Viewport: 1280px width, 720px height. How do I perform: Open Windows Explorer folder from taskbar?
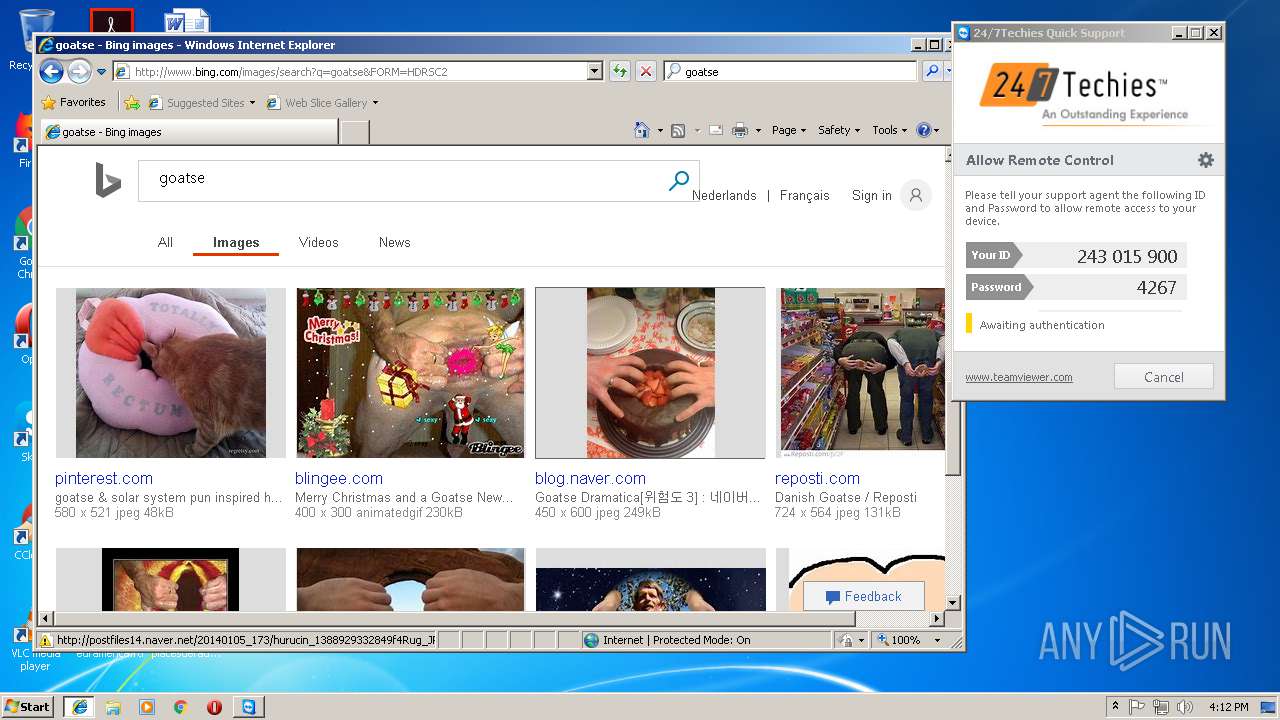(113, 707)
